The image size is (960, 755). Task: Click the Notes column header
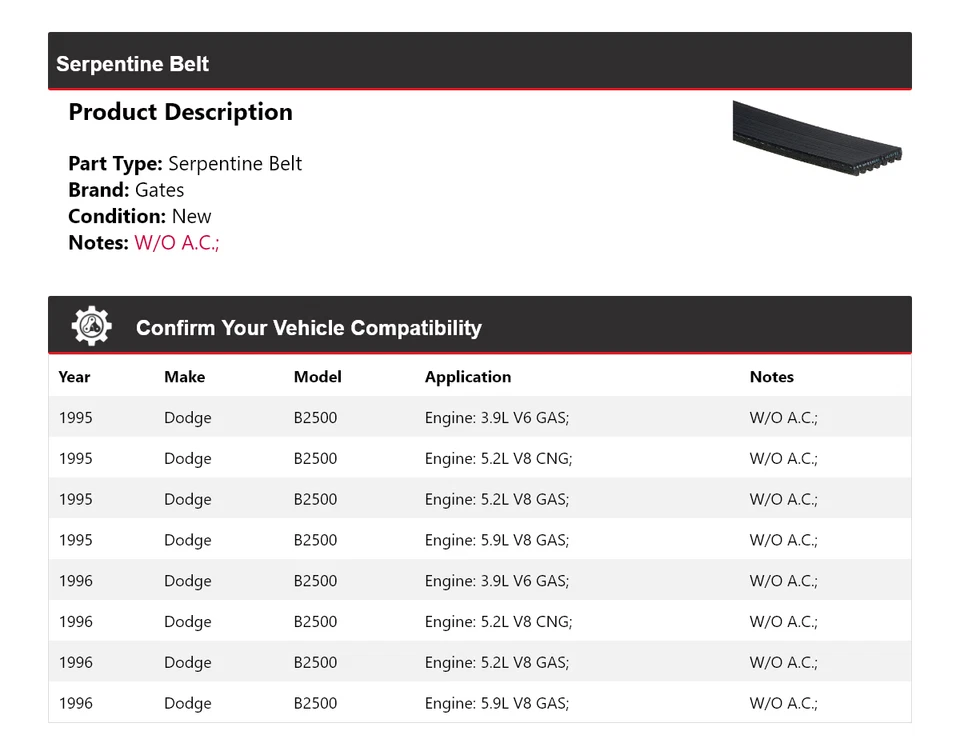click(771, 377)
